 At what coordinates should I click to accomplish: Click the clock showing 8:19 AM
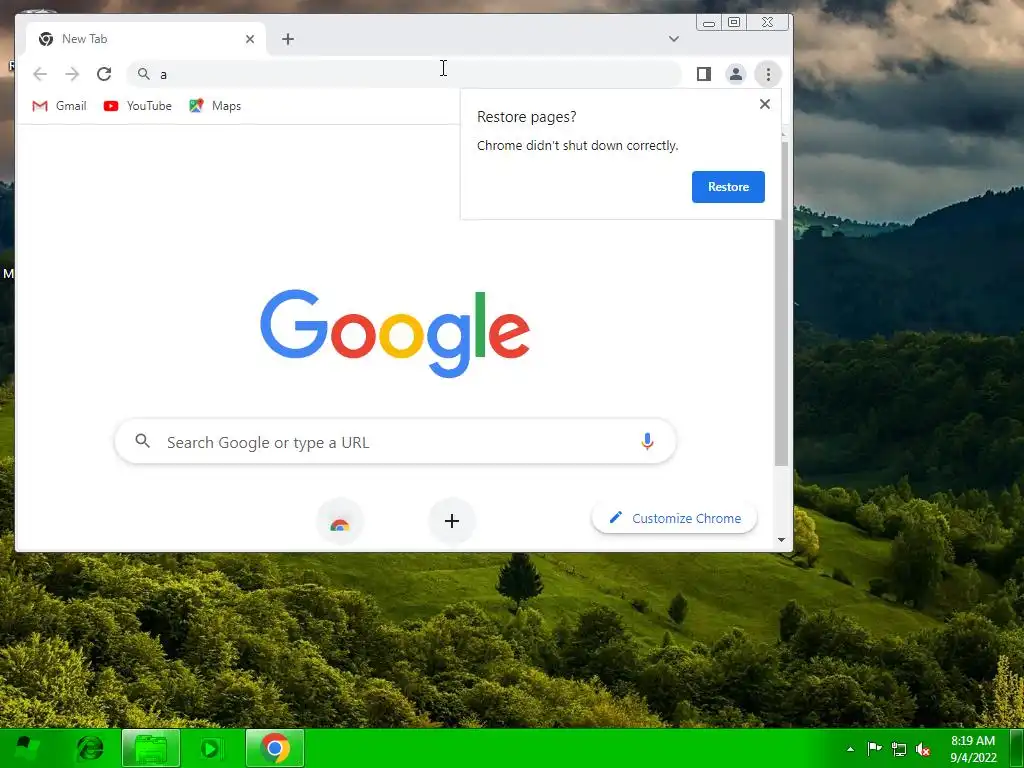[972, 749]
